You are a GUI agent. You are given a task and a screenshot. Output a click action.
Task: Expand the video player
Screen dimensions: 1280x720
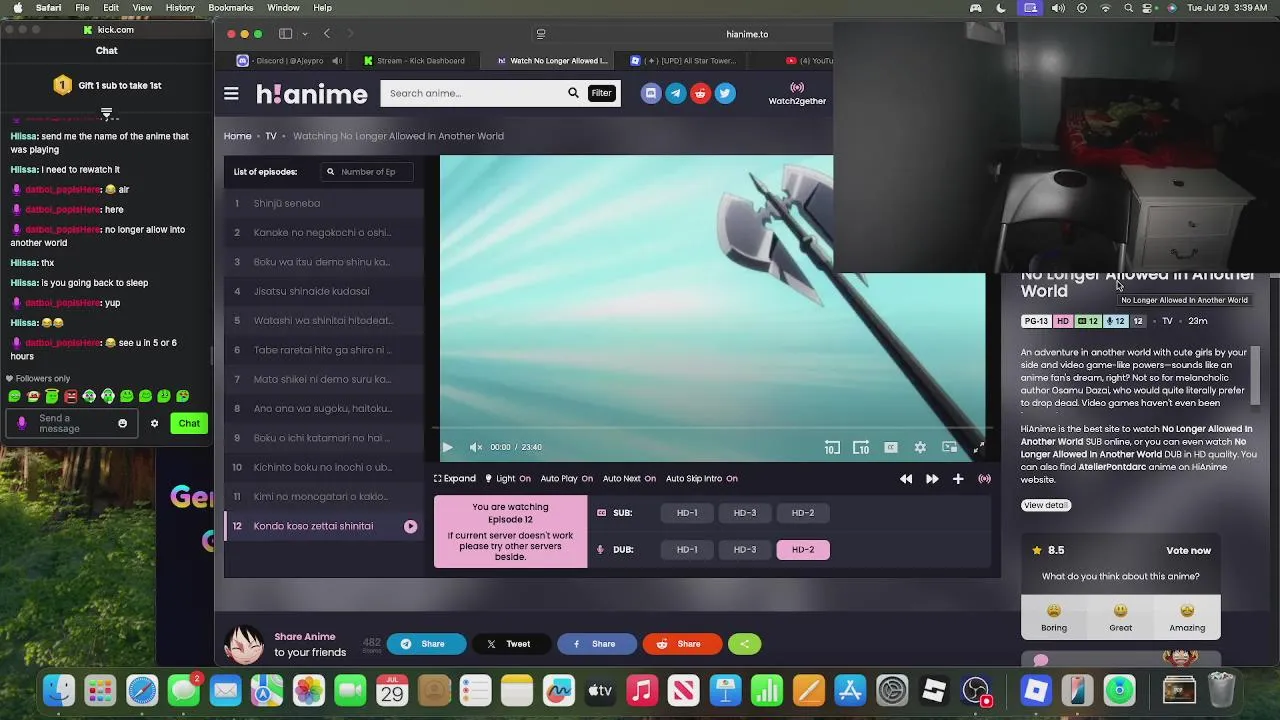(x=455, y=478)
